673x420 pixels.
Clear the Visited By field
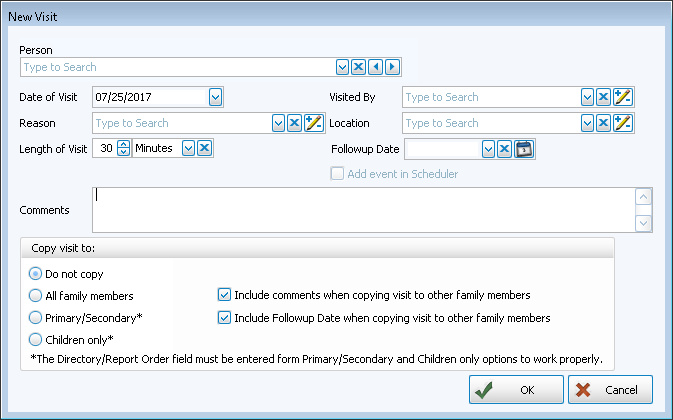click(x=603, y=97)
